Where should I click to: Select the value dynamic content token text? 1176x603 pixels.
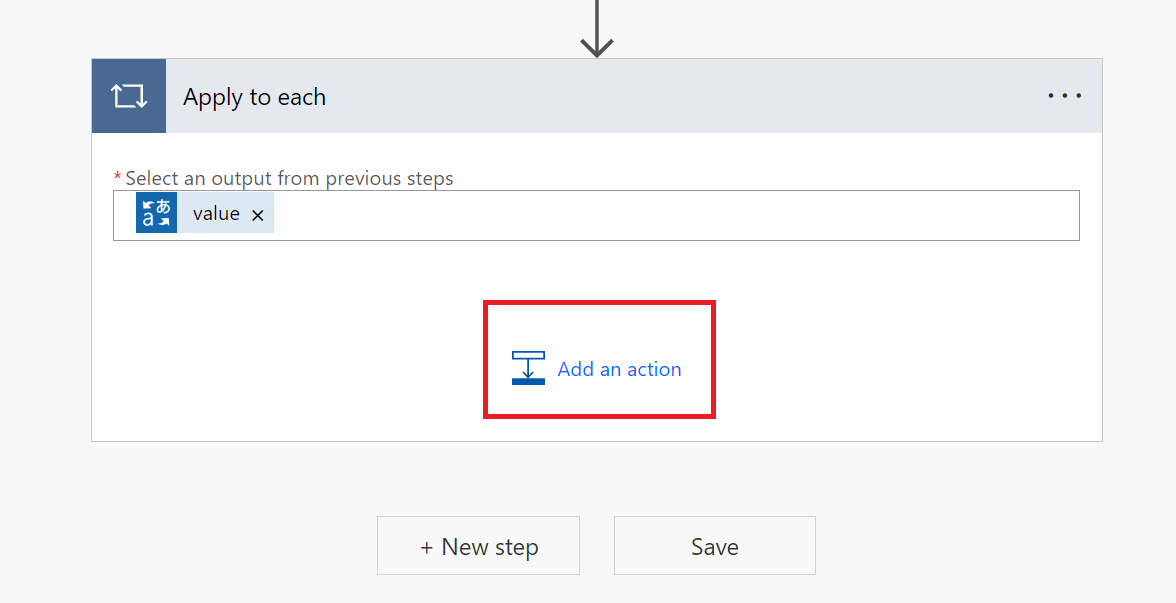[216, 214]
